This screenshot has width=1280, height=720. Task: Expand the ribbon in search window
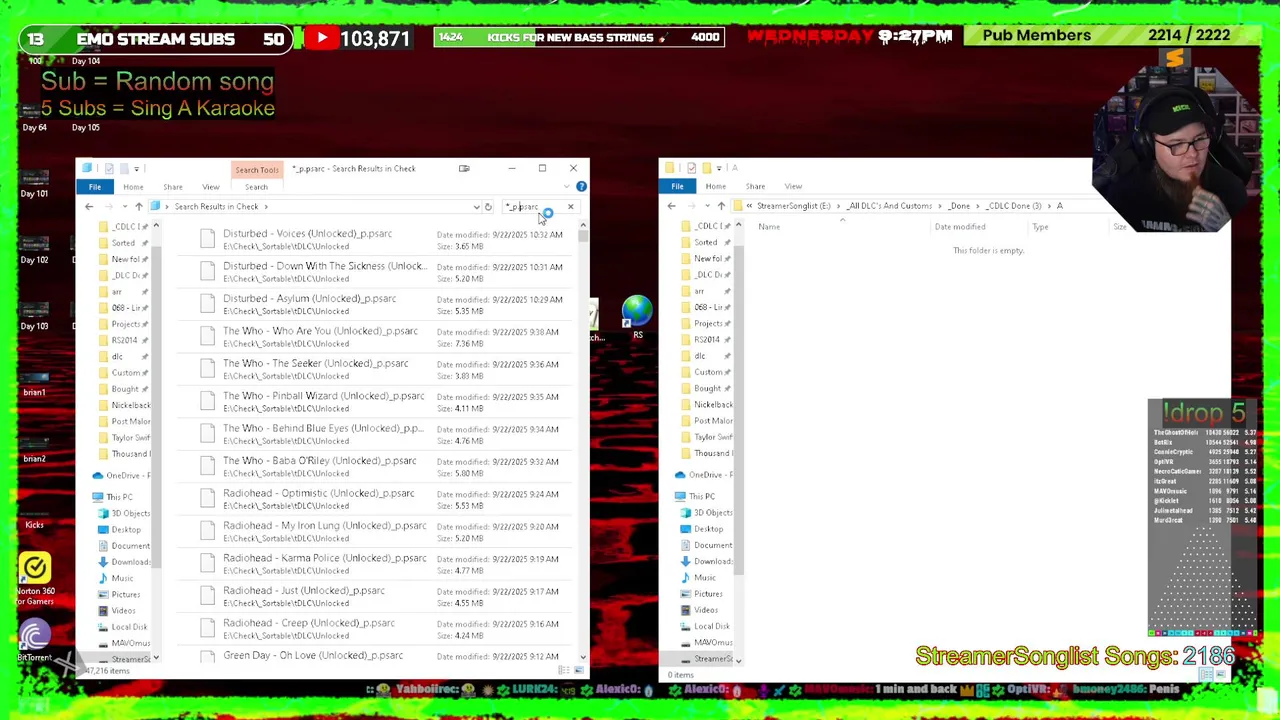click(567, 186)
